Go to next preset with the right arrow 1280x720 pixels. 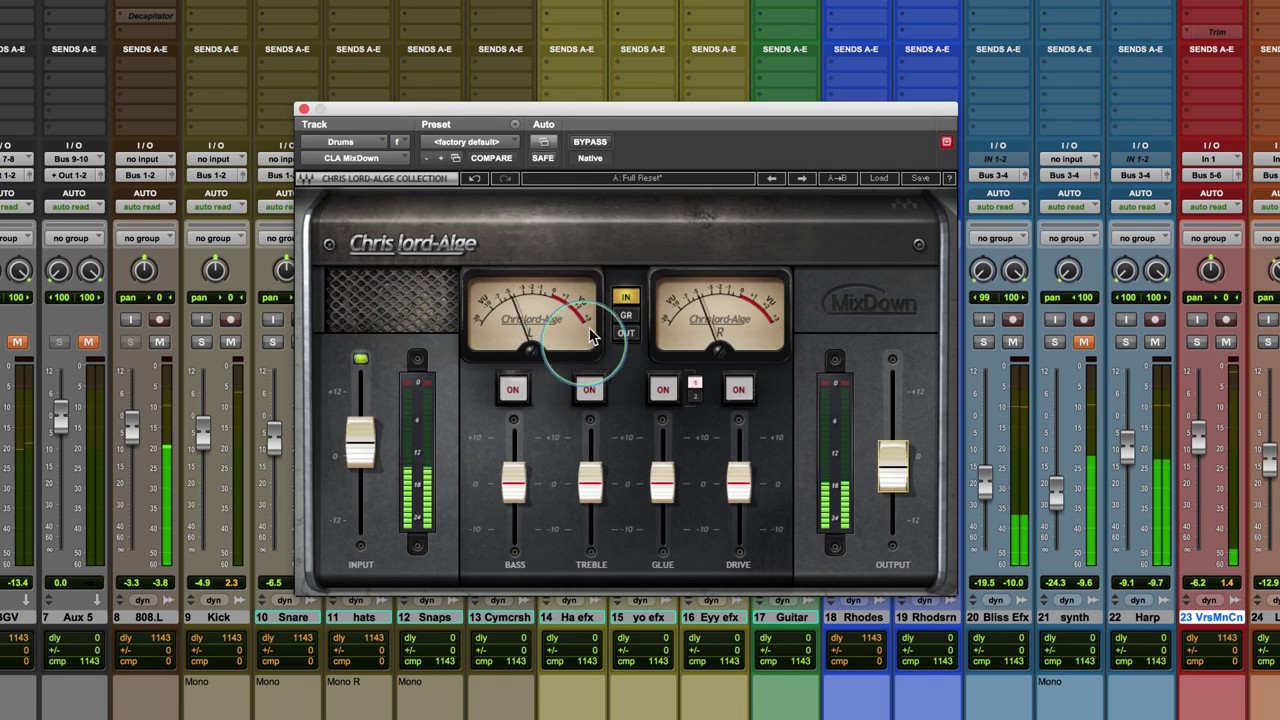pyautogui.click(x=801, y=178)
